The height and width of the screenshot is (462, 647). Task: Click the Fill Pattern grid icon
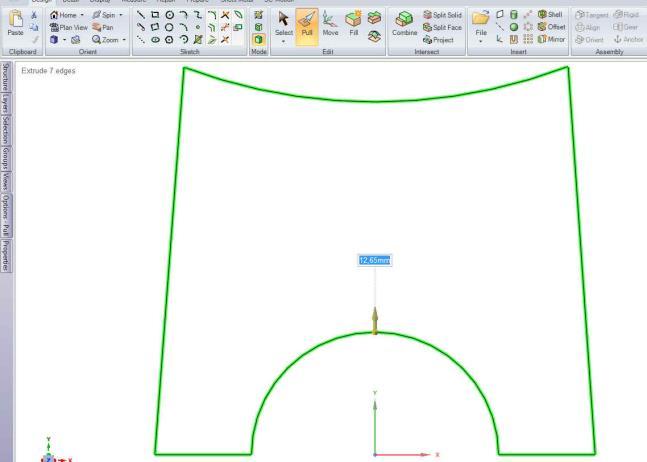click(528, 39)
